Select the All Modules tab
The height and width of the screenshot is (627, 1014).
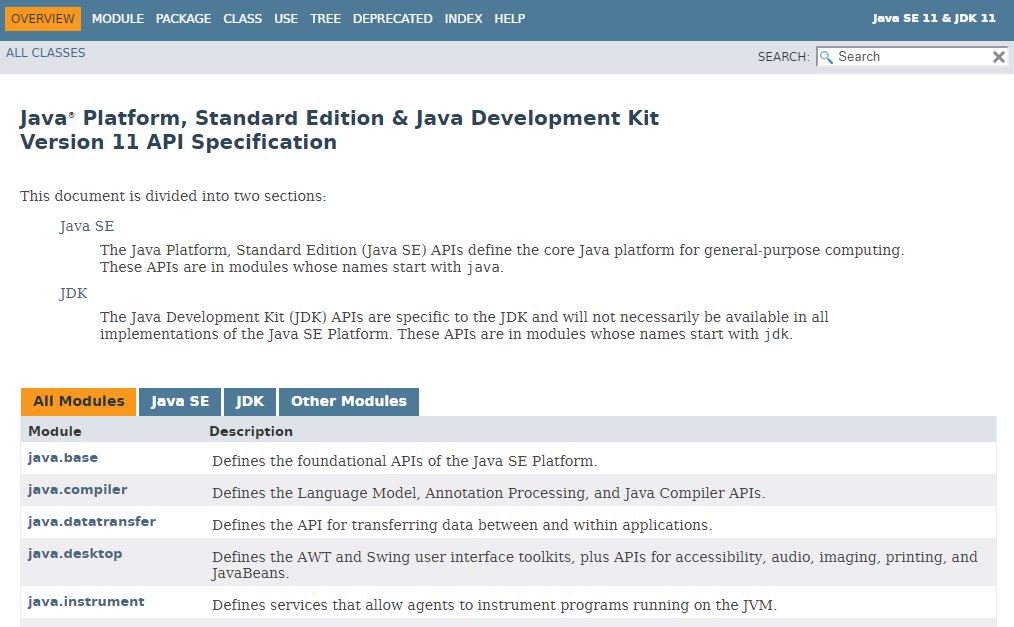(x=78, y=401)
